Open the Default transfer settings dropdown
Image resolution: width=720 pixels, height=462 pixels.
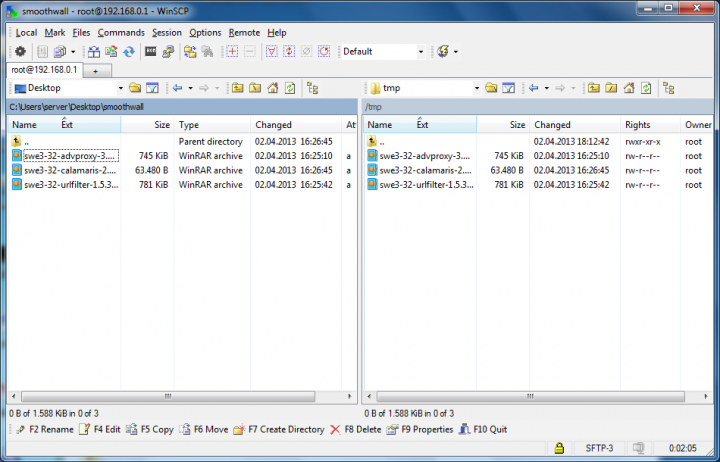420,51
